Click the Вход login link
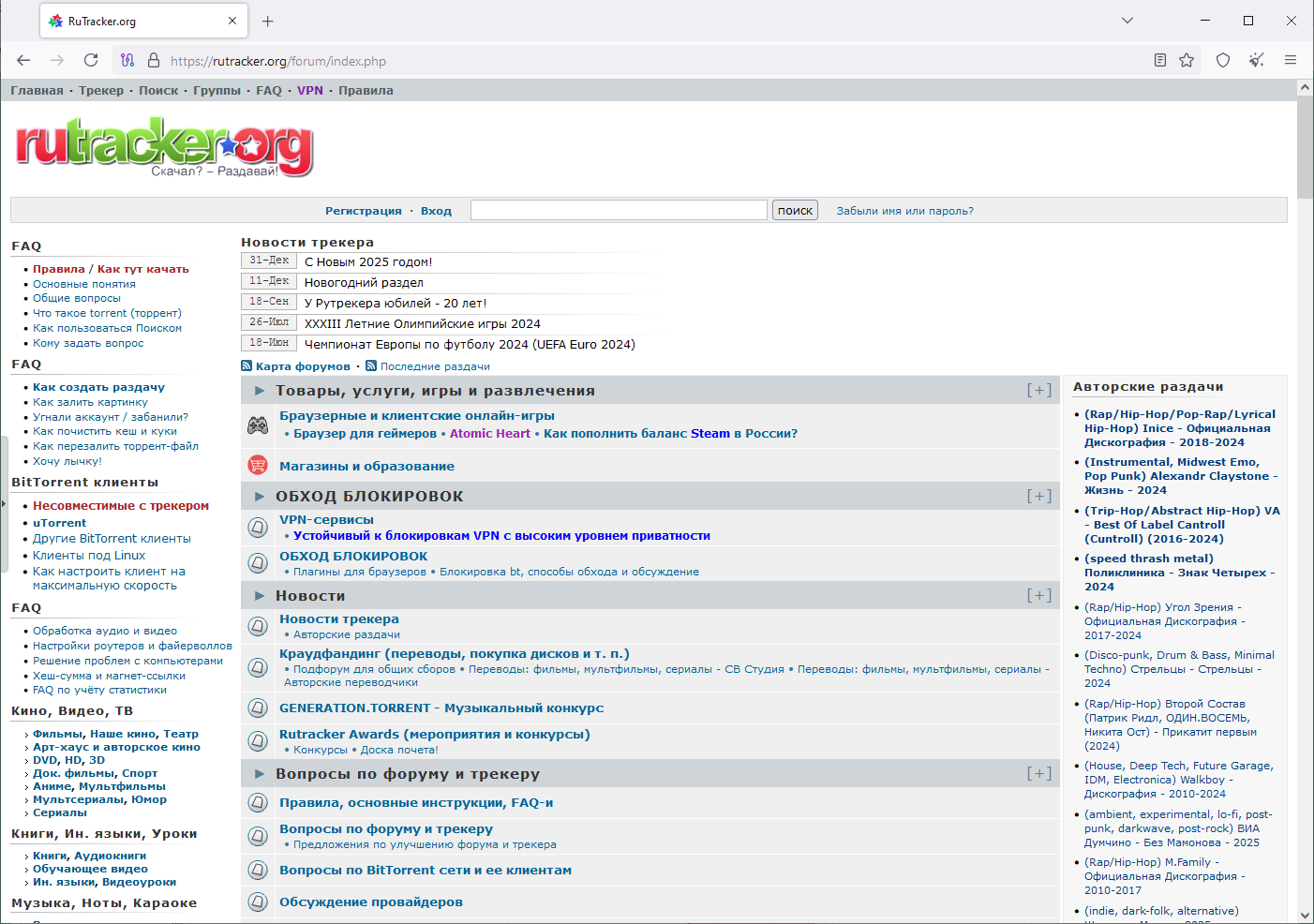The width and height of the screenshot is (1314, 924). click(436, 211)
